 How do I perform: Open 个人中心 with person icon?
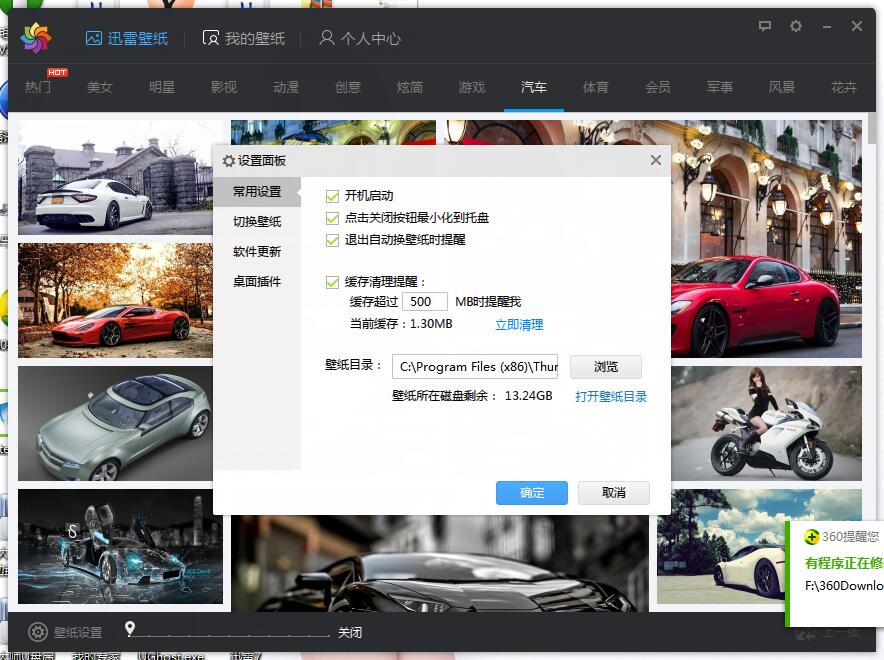pyautogui.click(x=359, y=38)
